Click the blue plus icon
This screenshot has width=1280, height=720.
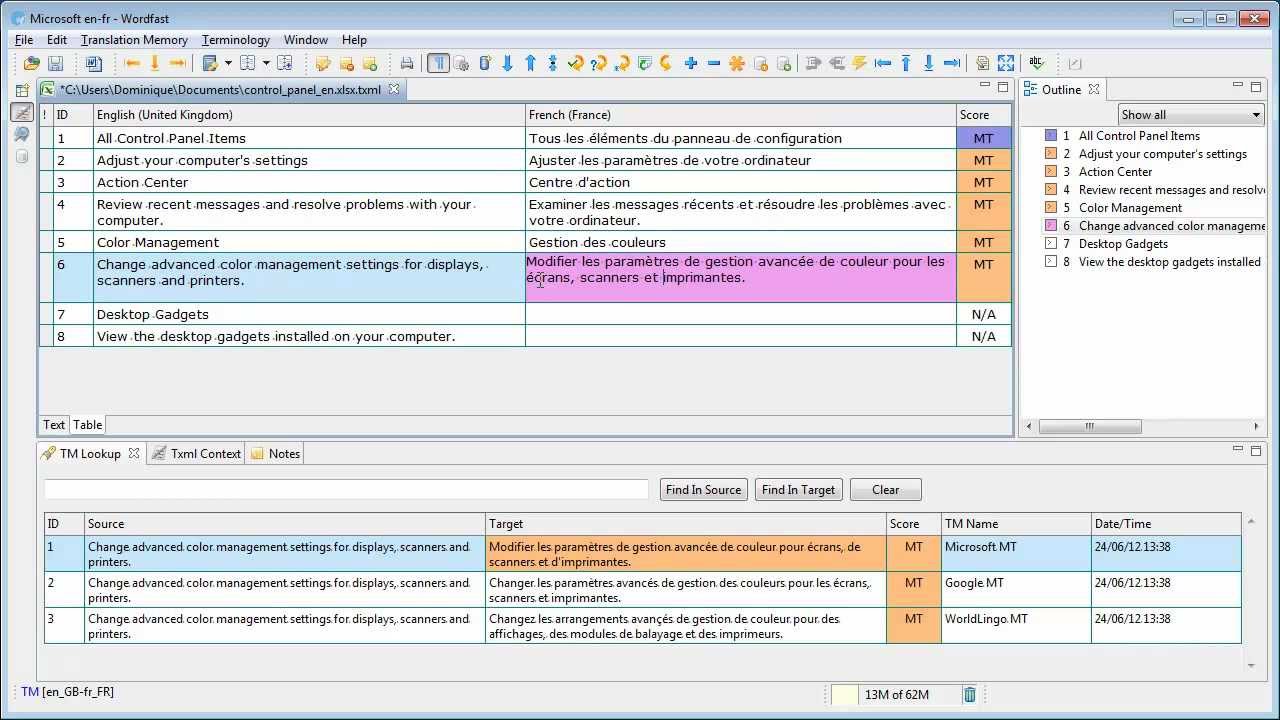(691, 63)
